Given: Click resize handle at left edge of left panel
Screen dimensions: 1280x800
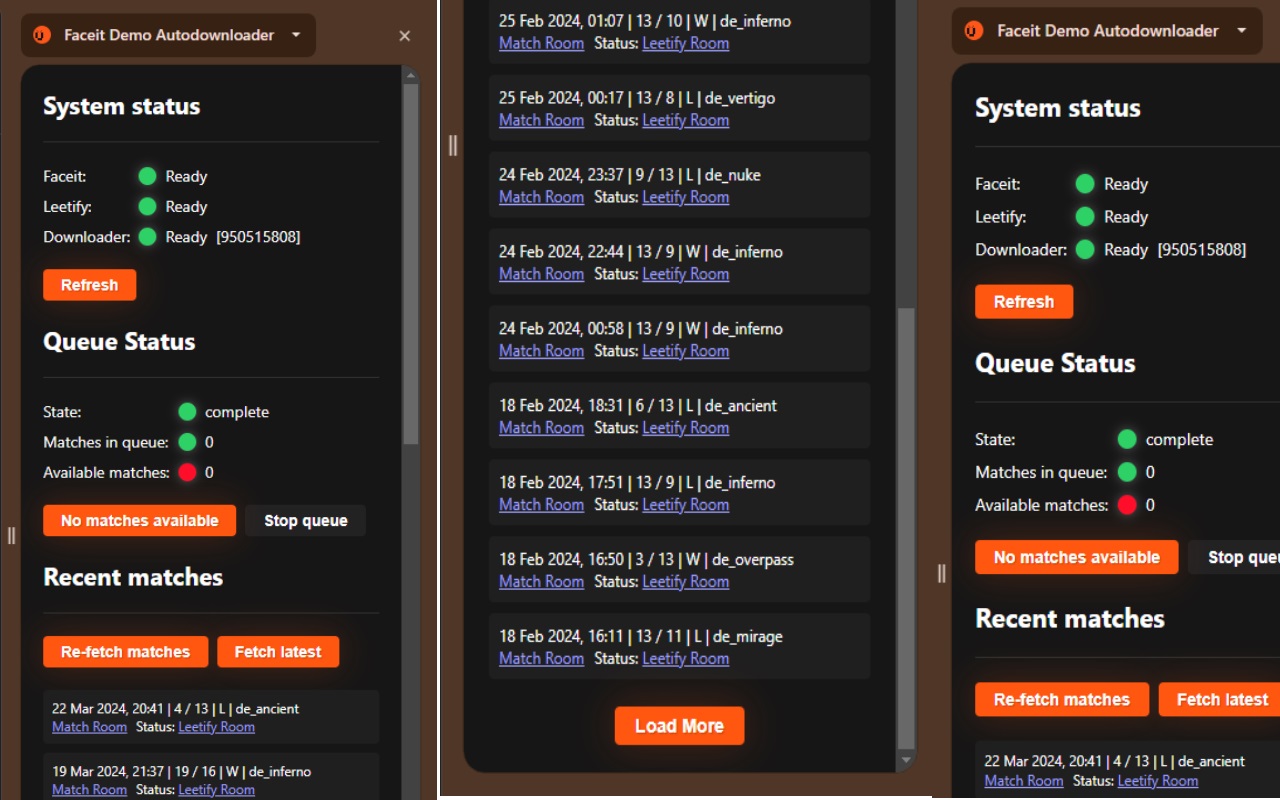Looking at the screenshot, I should tap(11, 535).
